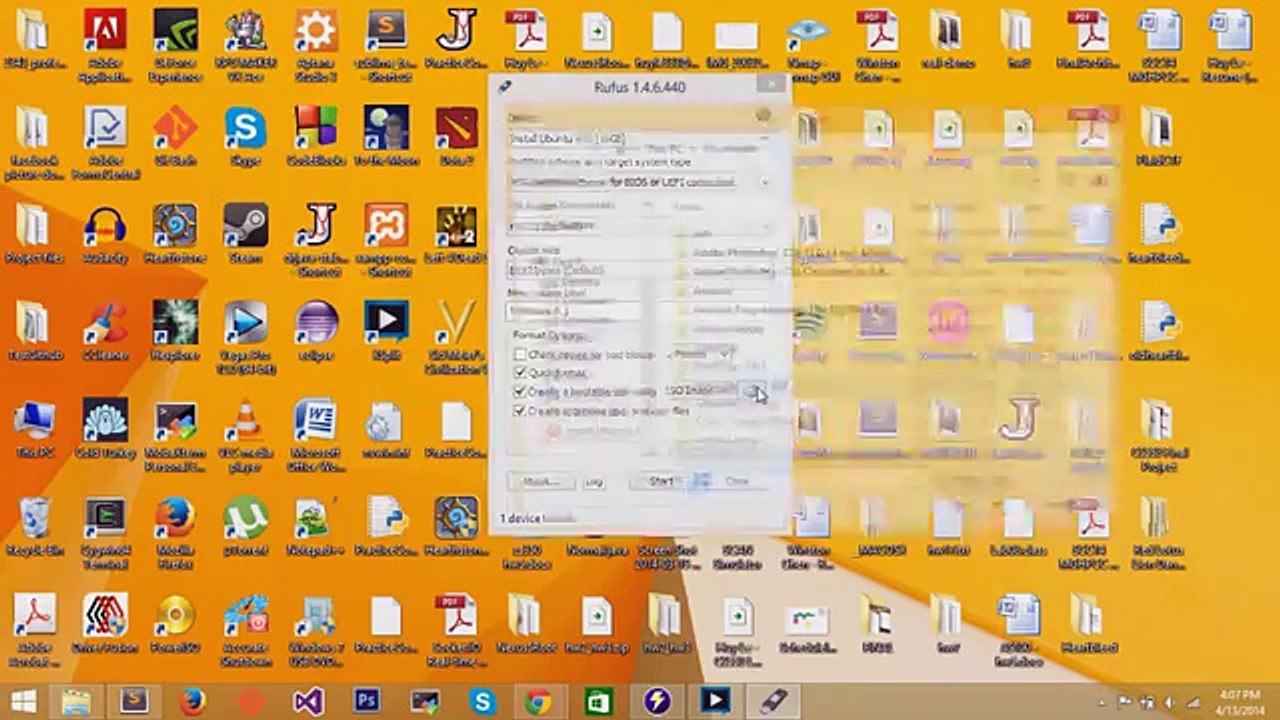Select the Left 4 Dead 2 desktop icon
This screenshot has height=720, width=1280.
[456, 234]
